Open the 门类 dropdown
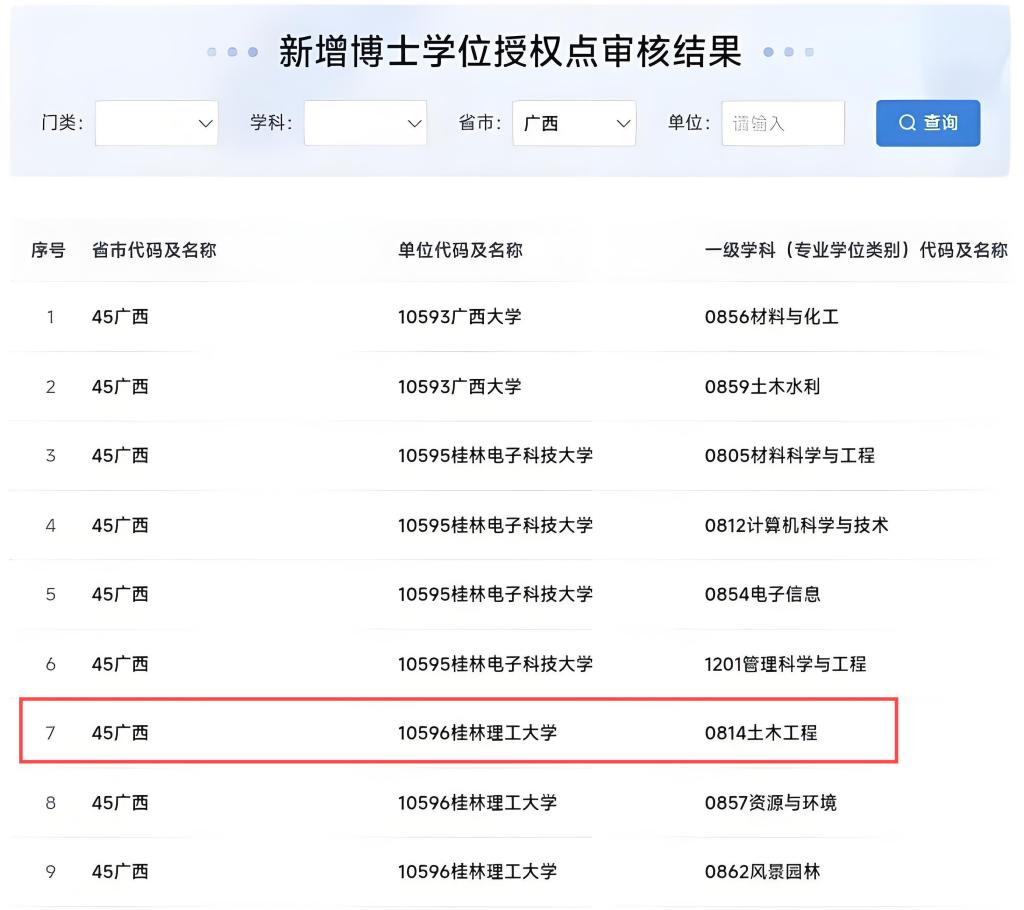This screenshot has width=1024, height=910. click(x=156, y=123)
